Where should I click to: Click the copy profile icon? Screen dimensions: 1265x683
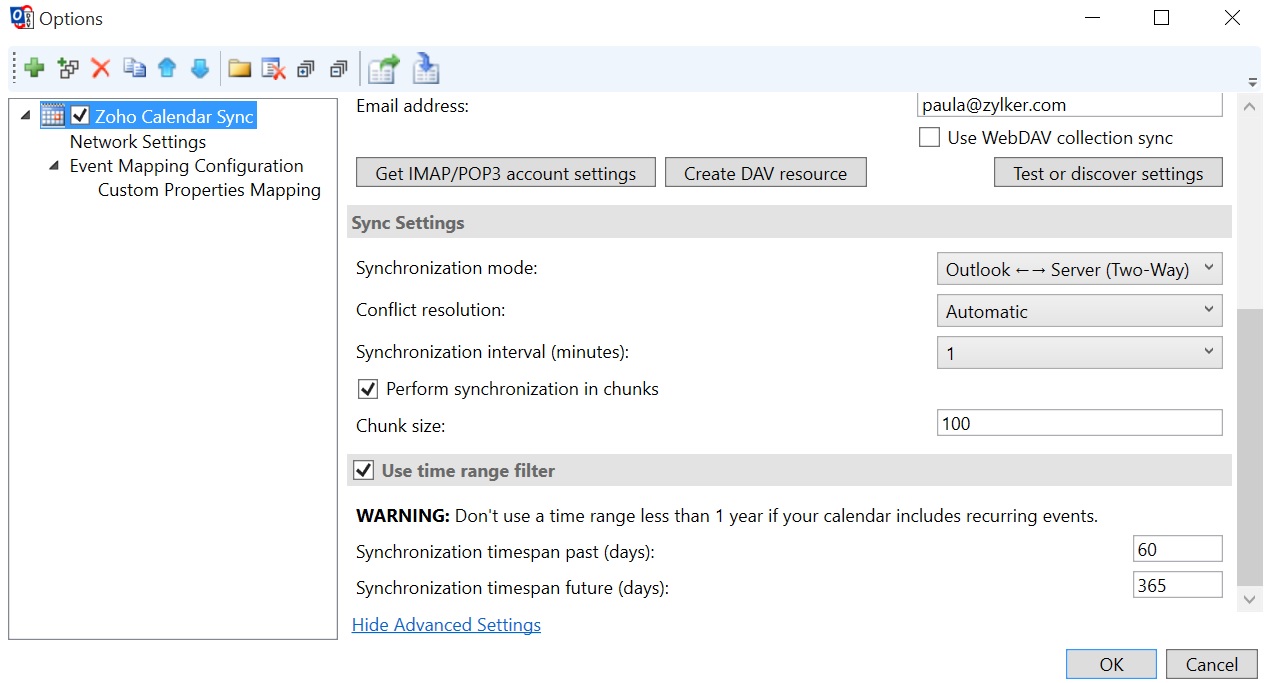134,69
